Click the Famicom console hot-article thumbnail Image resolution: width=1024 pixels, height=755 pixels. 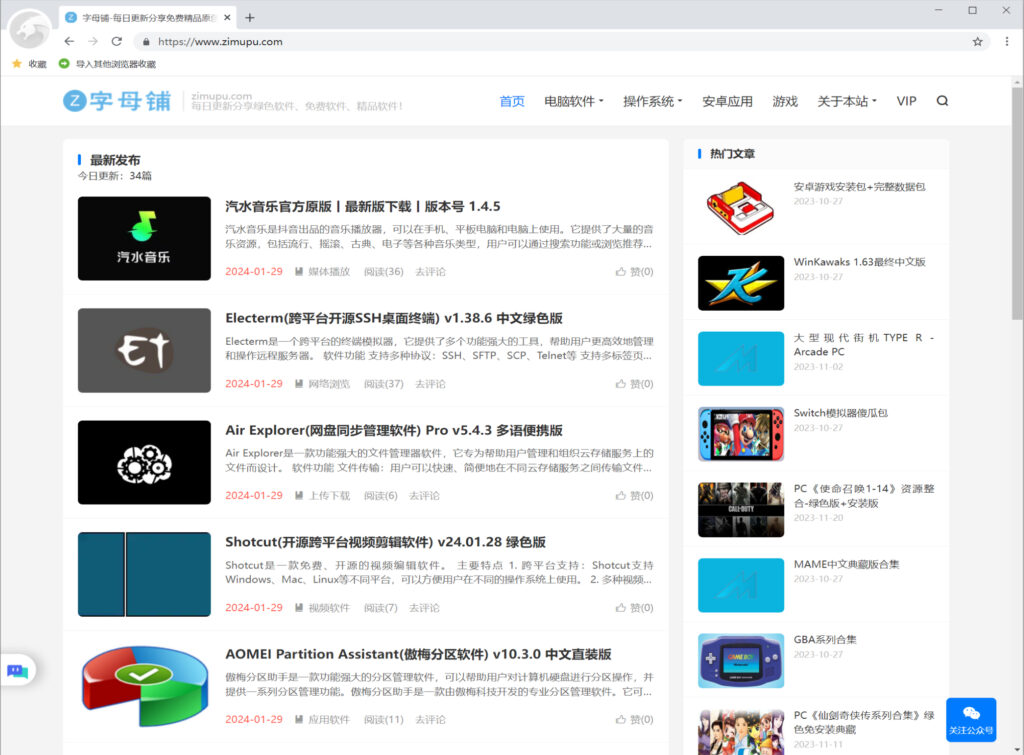(x=741, y=208)
